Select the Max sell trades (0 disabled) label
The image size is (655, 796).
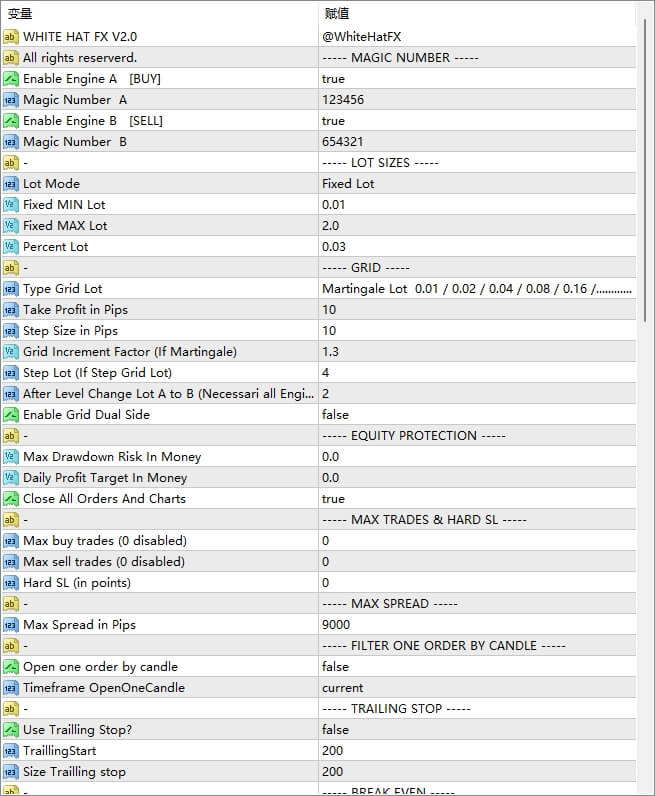tap(104, 562)
